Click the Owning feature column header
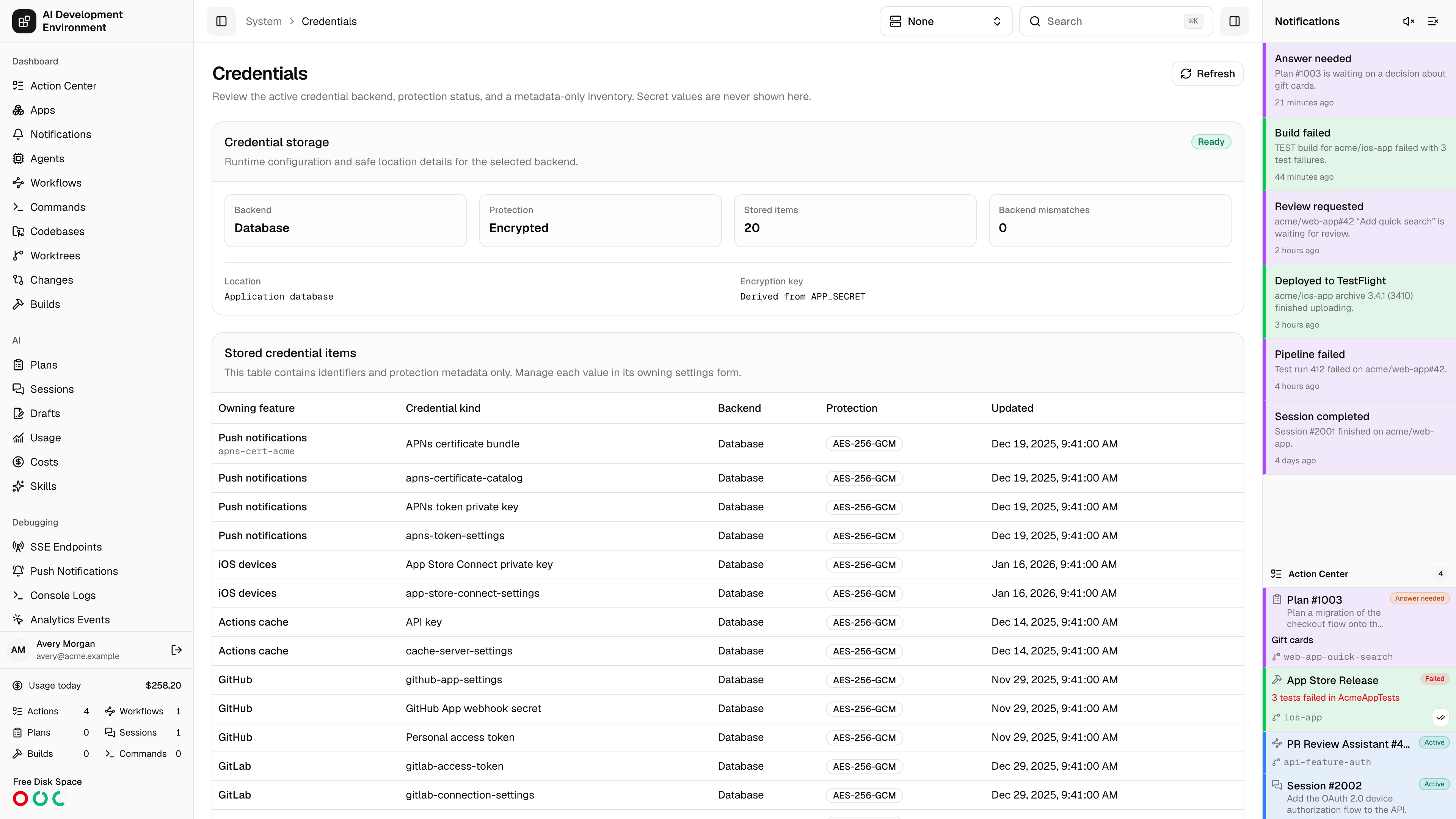This screenshot has width=1456, height=819. tap(256, 408)
